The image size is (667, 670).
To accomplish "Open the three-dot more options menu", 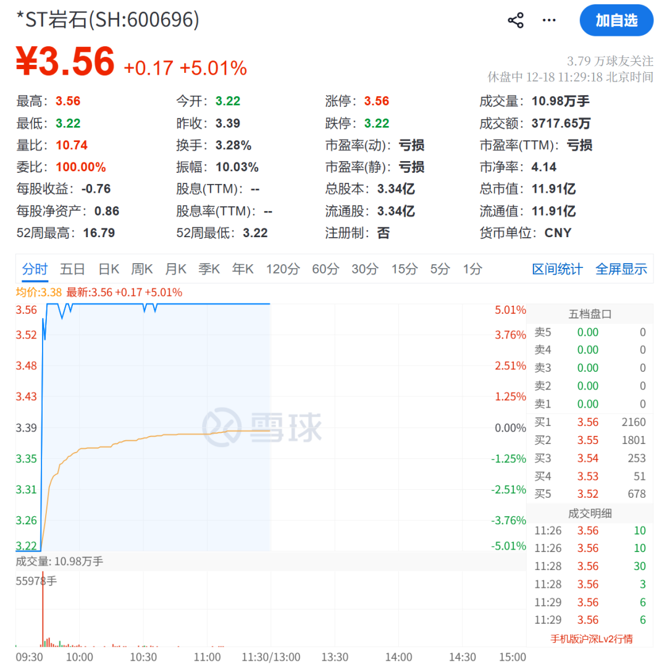I will 549,20.
